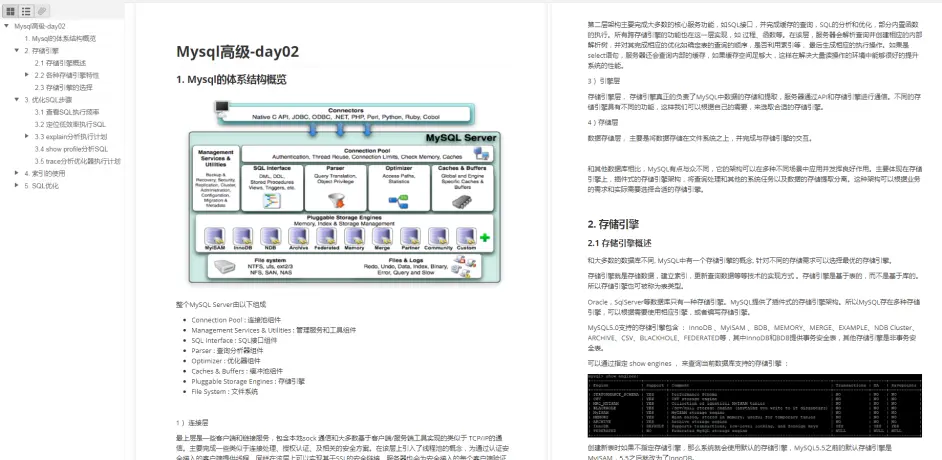Image resolution: width=942 pixels, height=460 pixels.
Task: Click the MySQL Server architecture diagram
Action: [344, 192]
